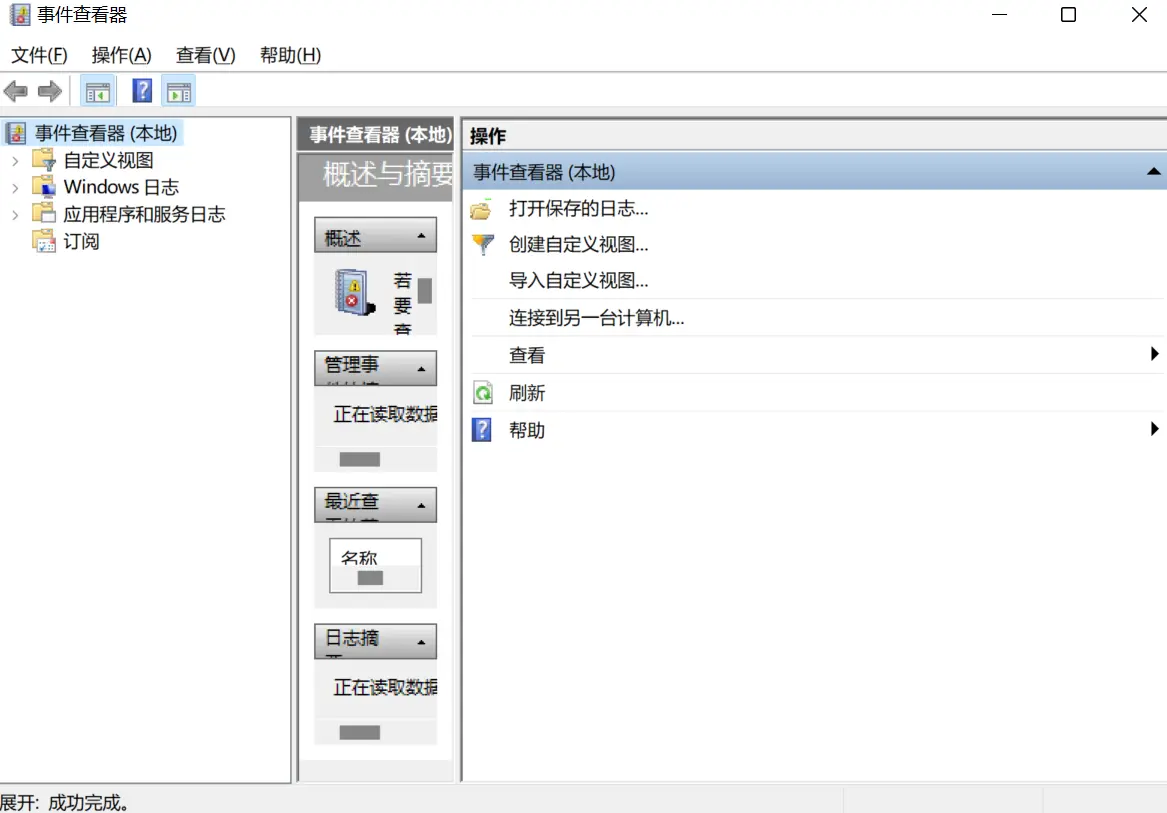Toggle the console tree pane toolbar icon

tap(97, 92)
